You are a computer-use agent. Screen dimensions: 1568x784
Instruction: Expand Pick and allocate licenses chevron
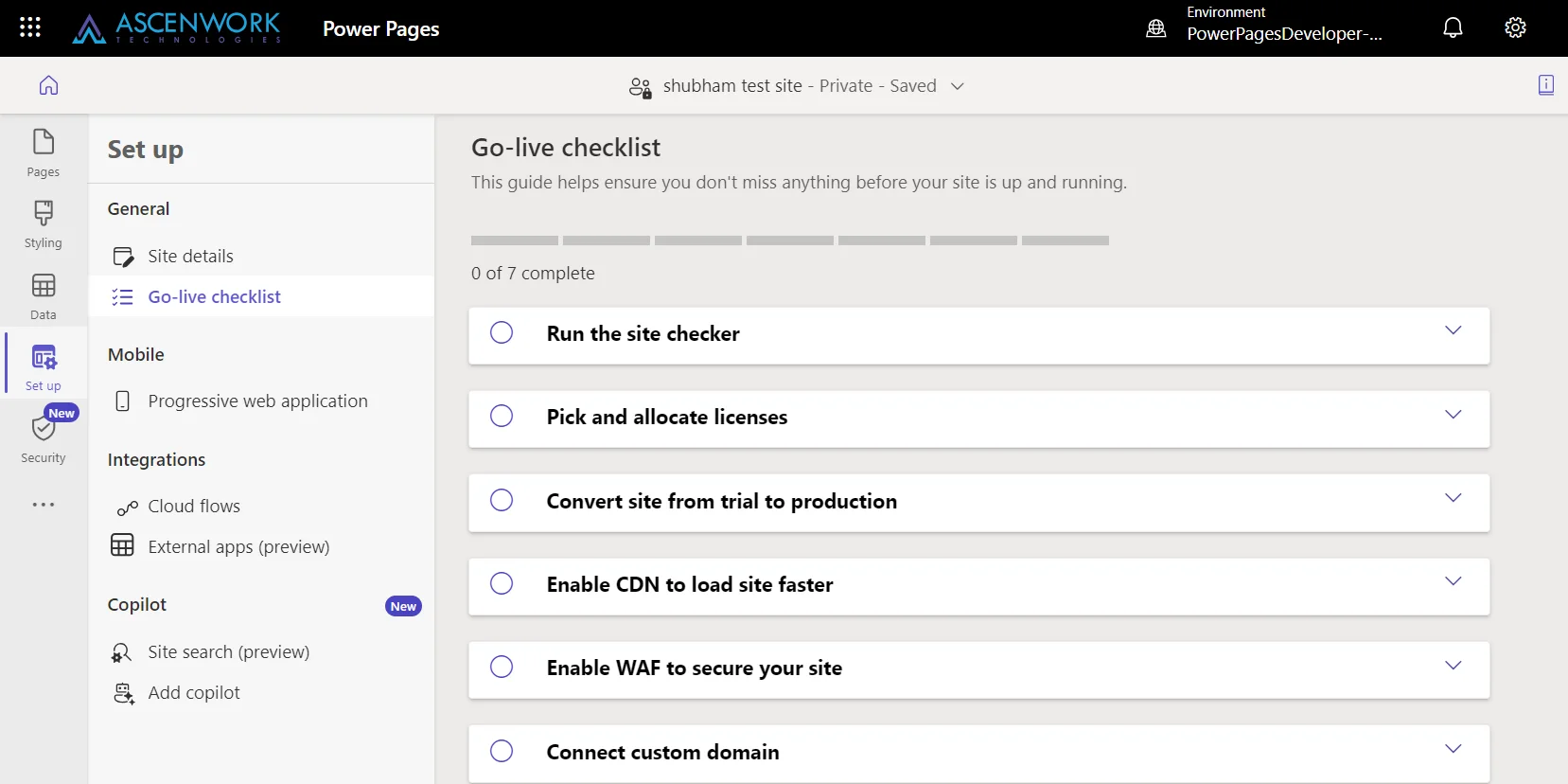tap(1453, 415)
